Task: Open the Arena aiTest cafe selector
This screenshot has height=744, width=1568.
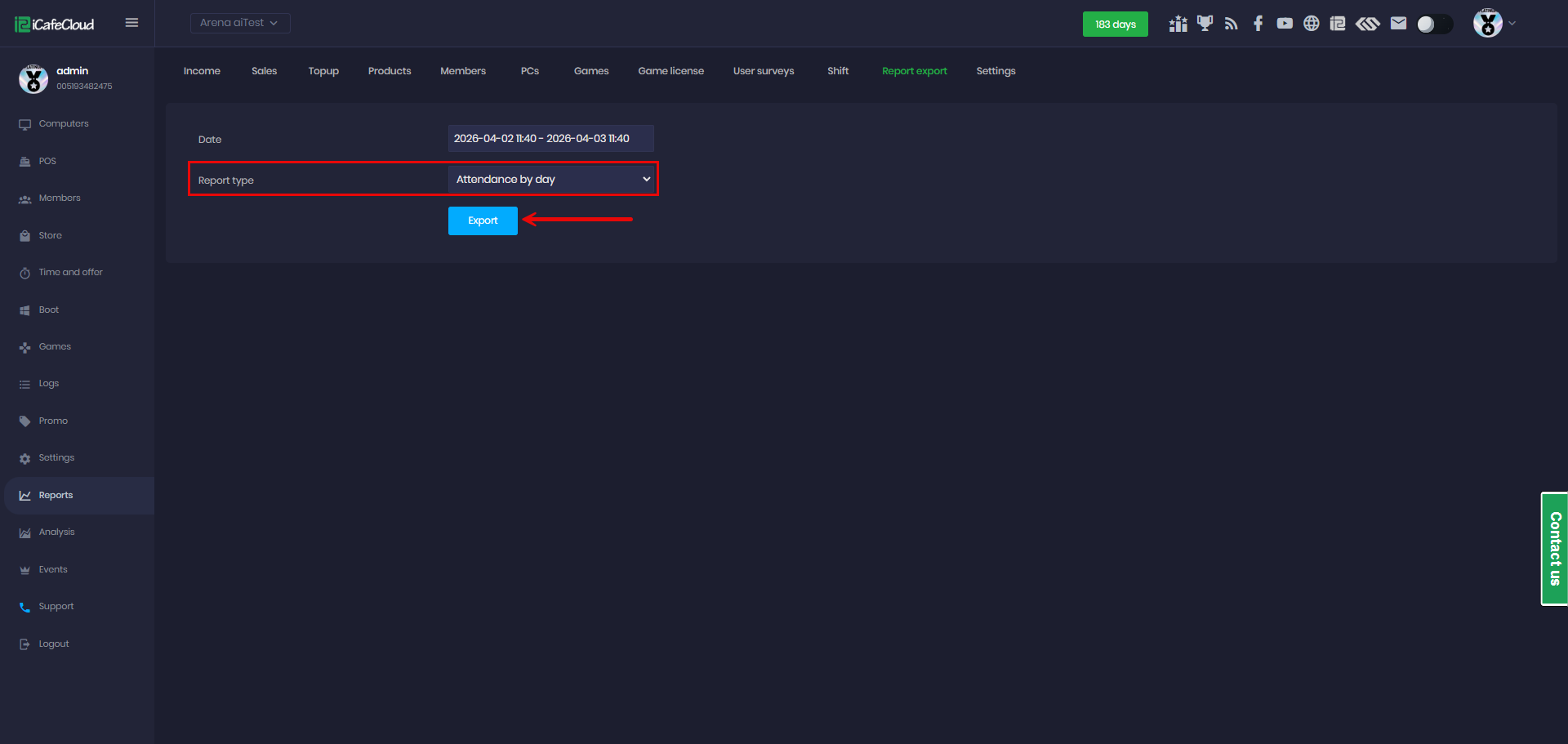Action: coord(240,23)
